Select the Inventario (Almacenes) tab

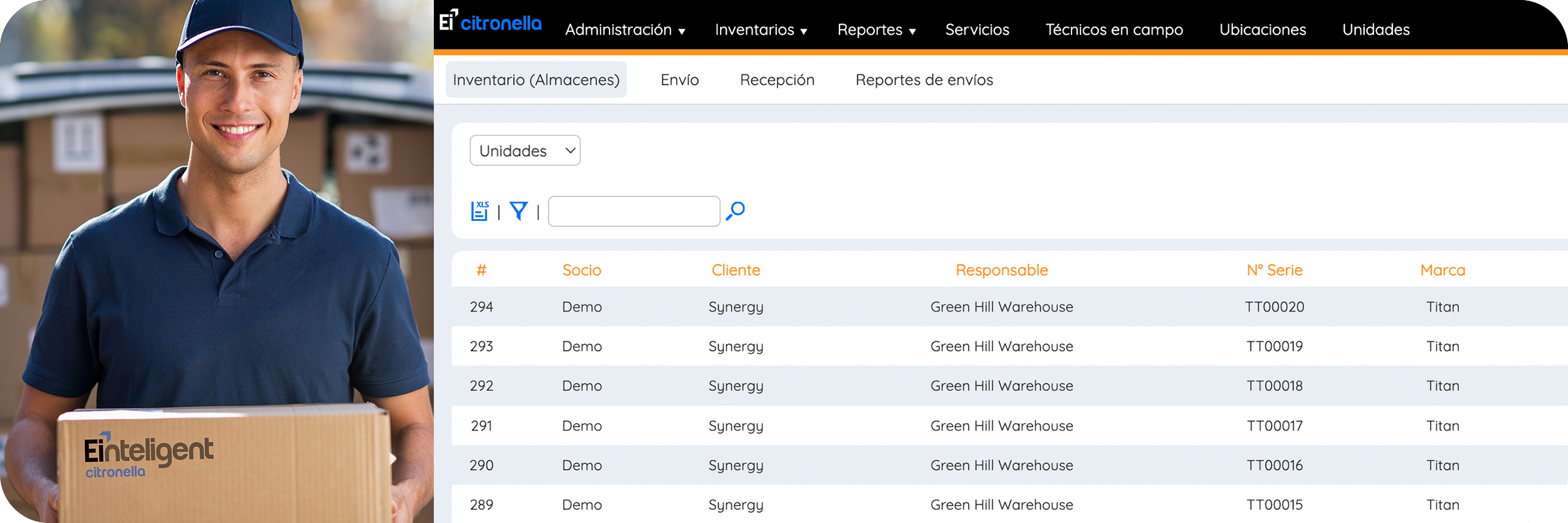click(x=536, y=80)
